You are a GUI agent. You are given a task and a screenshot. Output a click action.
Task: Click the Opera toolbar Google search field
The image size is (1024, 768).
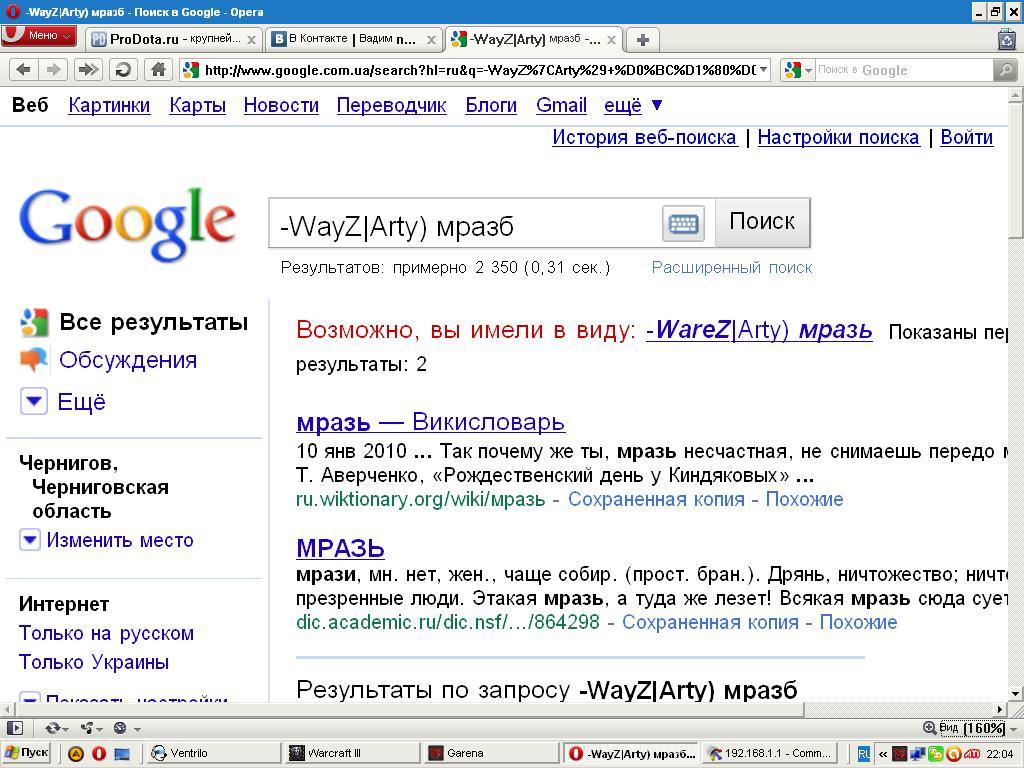point(903,70)
